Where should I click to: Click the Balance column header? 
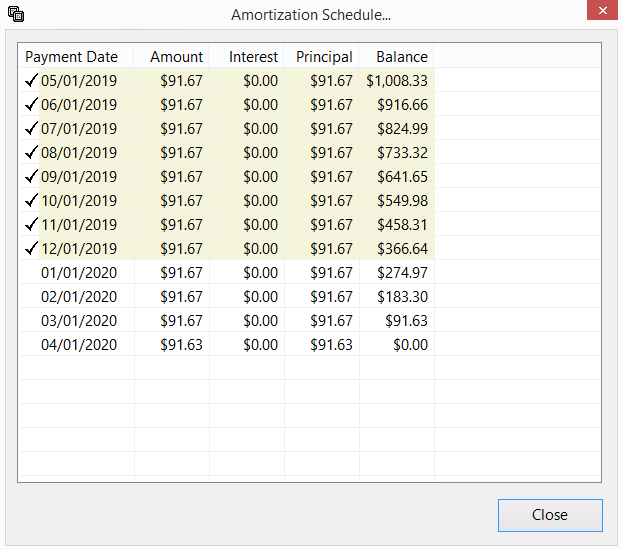(401, 57)
